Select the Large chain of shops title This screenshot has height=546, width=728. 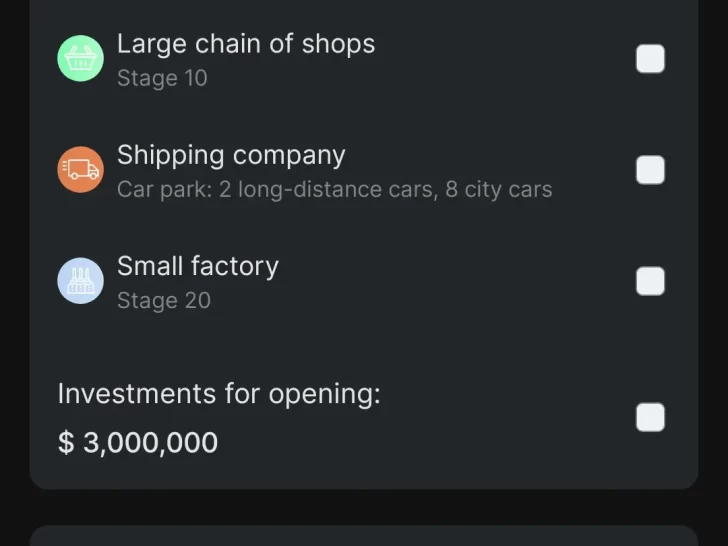(246, 44)
